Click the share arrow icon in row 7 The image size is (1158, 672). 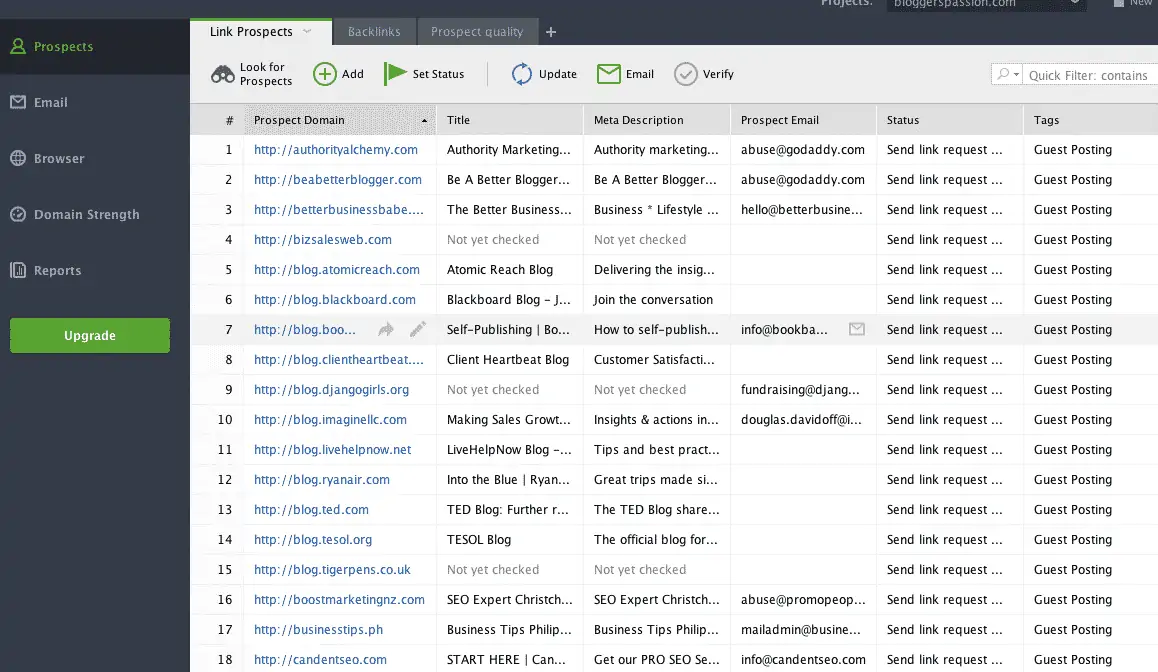(386, 329)
